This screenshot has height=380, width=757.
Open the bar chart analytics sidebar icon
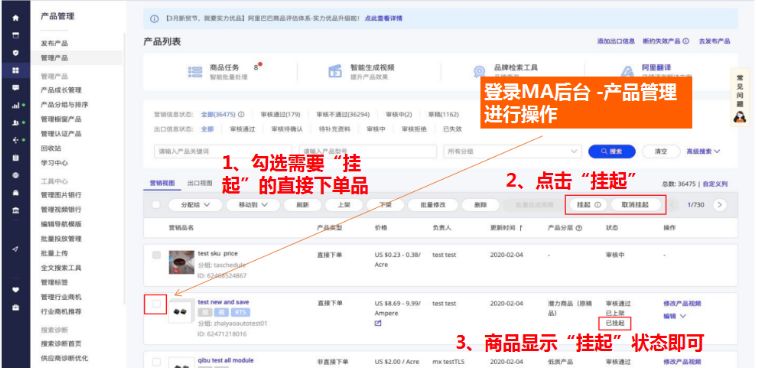(15, 105)
